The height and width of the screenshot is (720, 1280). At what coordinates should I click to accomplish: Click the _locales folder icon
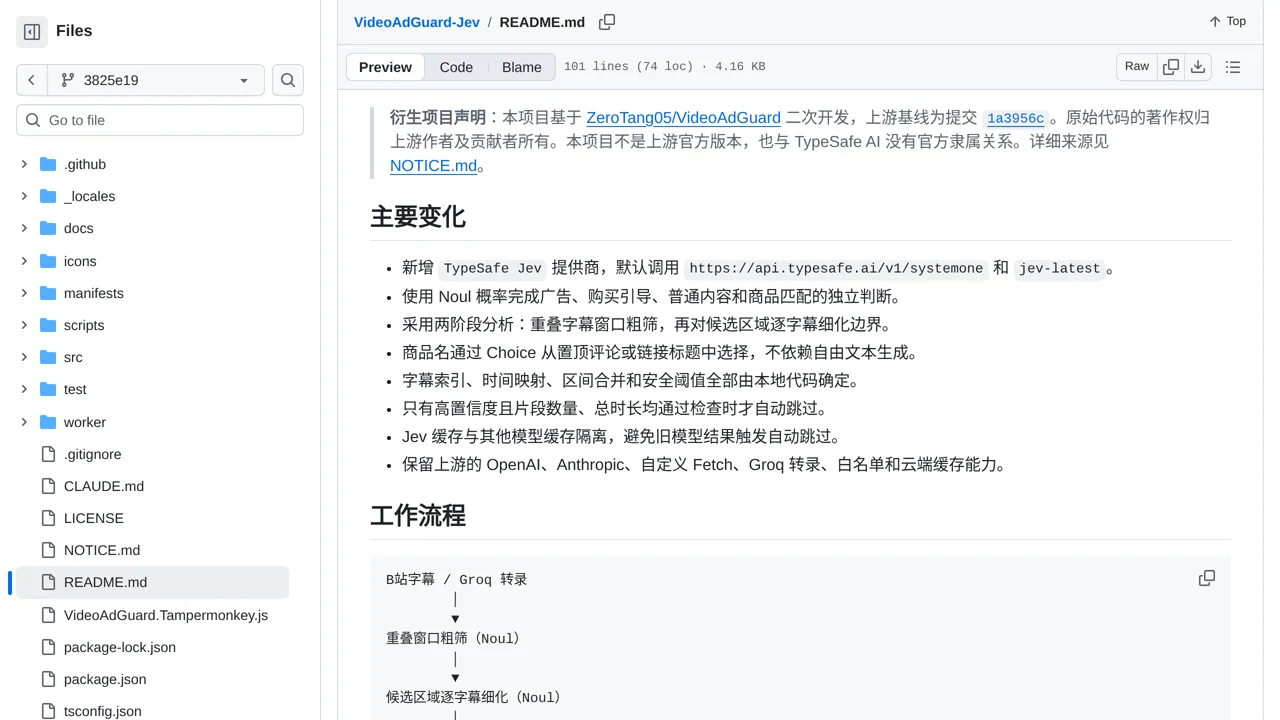coord(48,196)
